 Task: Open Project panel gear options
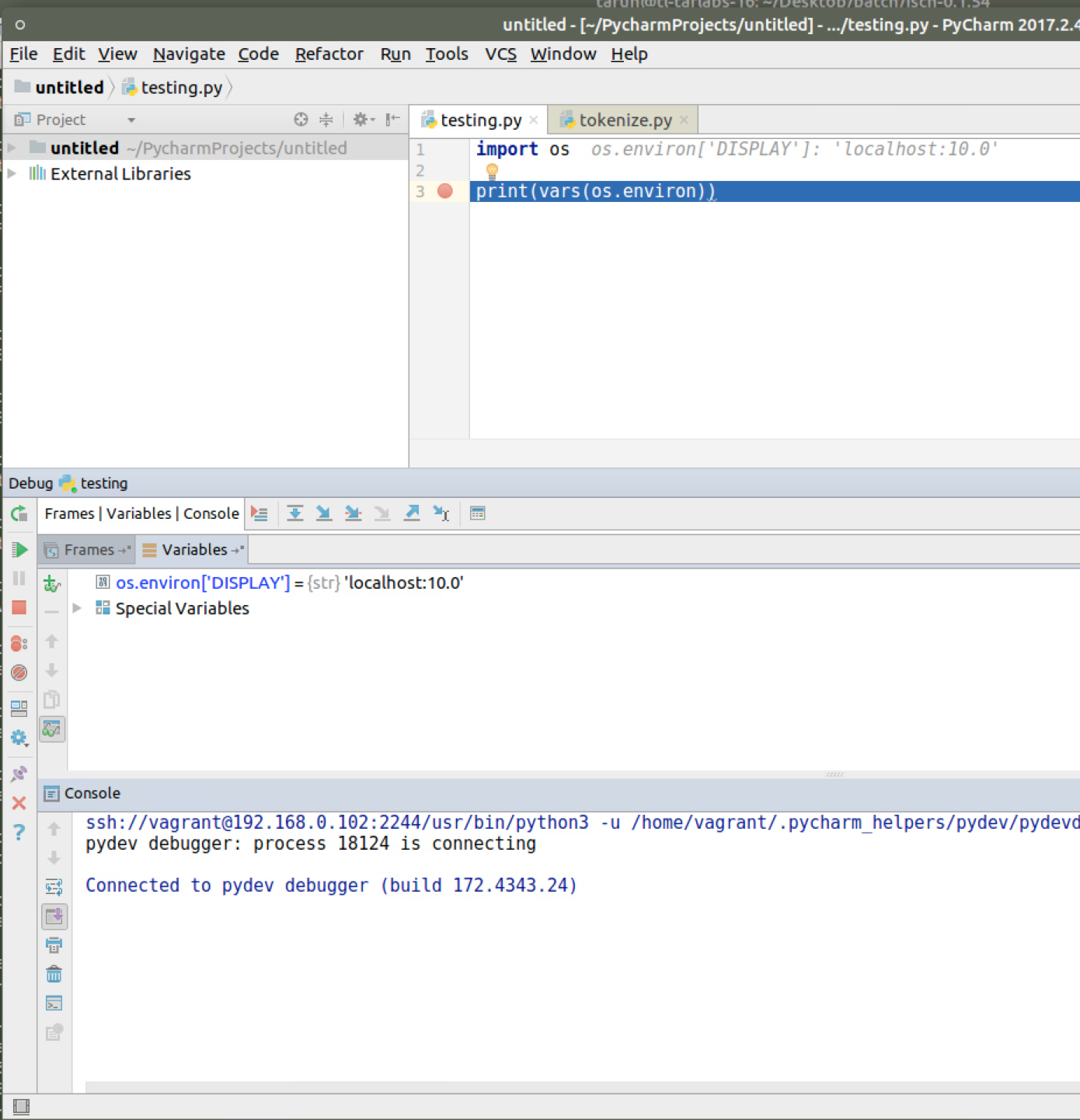coord(362,120)
